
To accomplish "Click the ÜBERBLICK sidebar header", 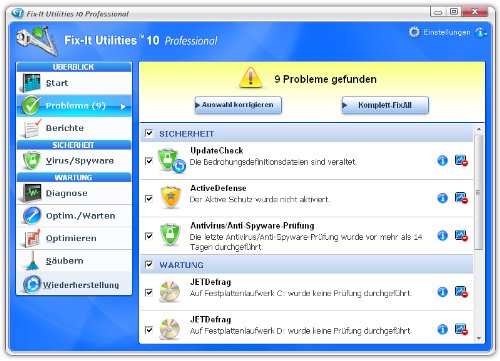I will pyautogui.click(x=74, y=67).
